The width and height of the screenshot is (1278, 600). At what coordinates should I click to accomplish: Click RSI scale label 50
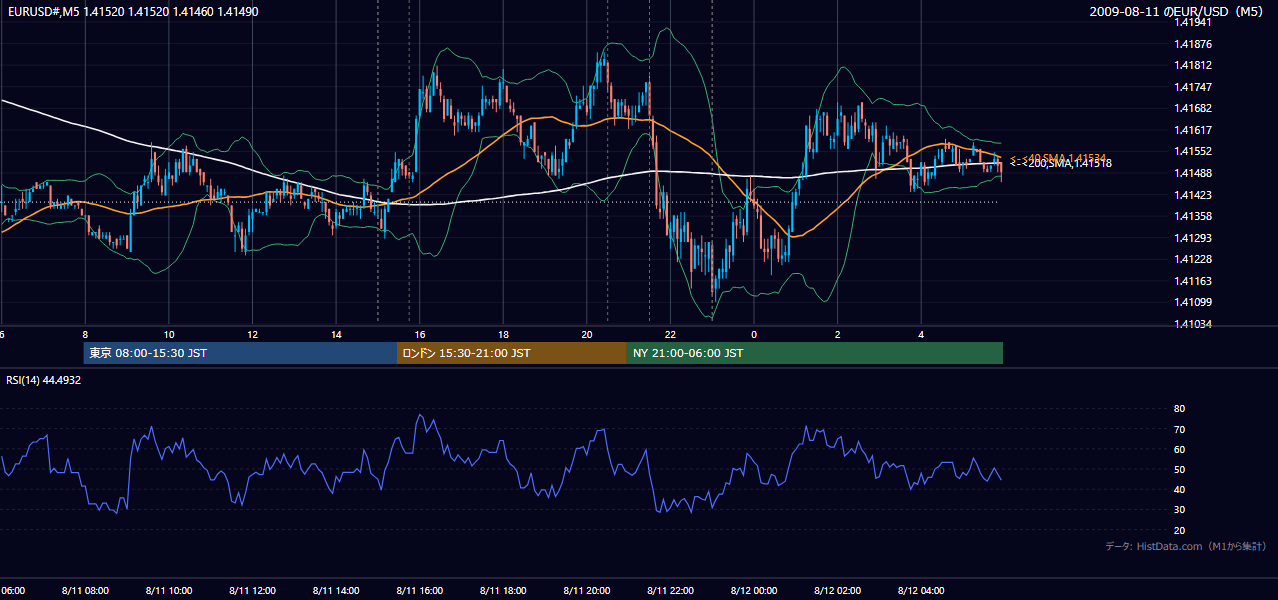(1179, 469)
